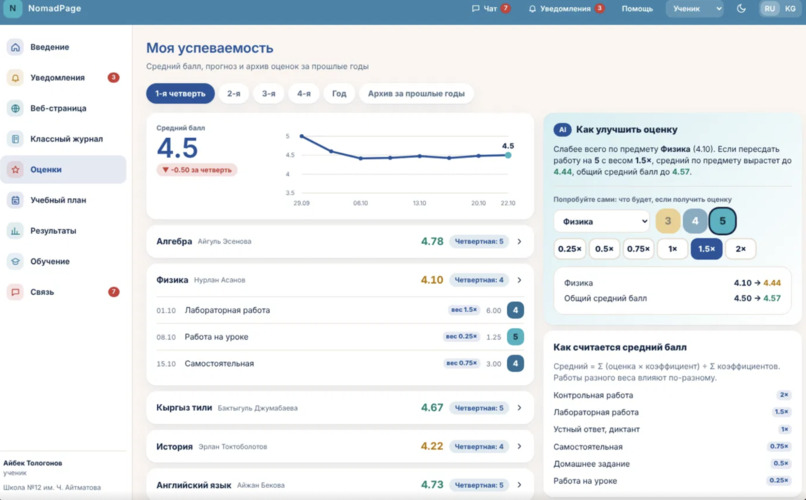806x500 pixels.
Task: Toggle dark mode with the moon icon
Action: [741, 9]
